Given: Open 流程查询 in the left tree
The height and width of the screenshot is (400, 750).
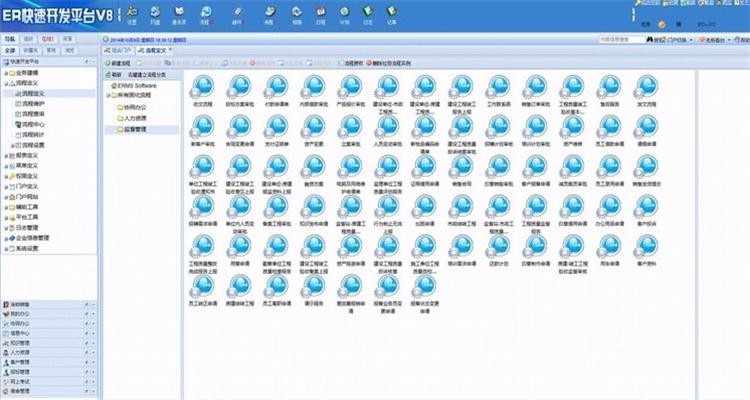Looking at the screenshot, I should pyautogui.click(x=33, y=114).
